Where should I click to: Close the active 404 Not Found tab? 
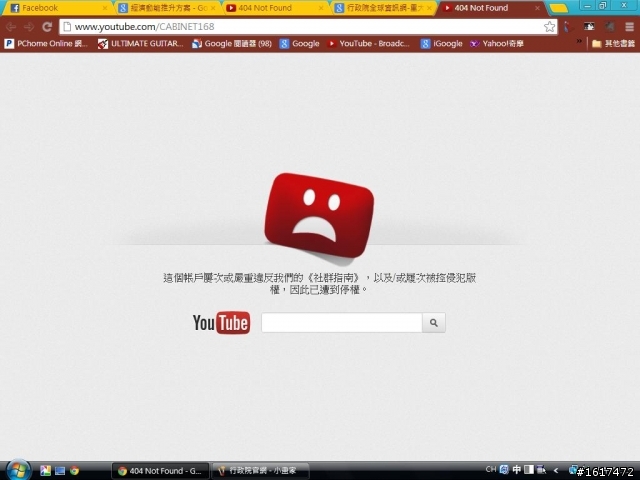click(537, 8)
